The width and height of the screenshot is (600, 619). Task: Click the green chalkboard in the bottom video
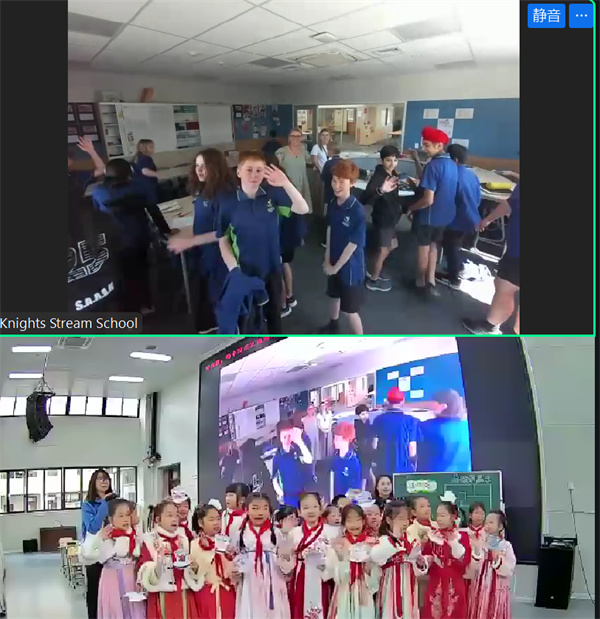coord(447,487)
